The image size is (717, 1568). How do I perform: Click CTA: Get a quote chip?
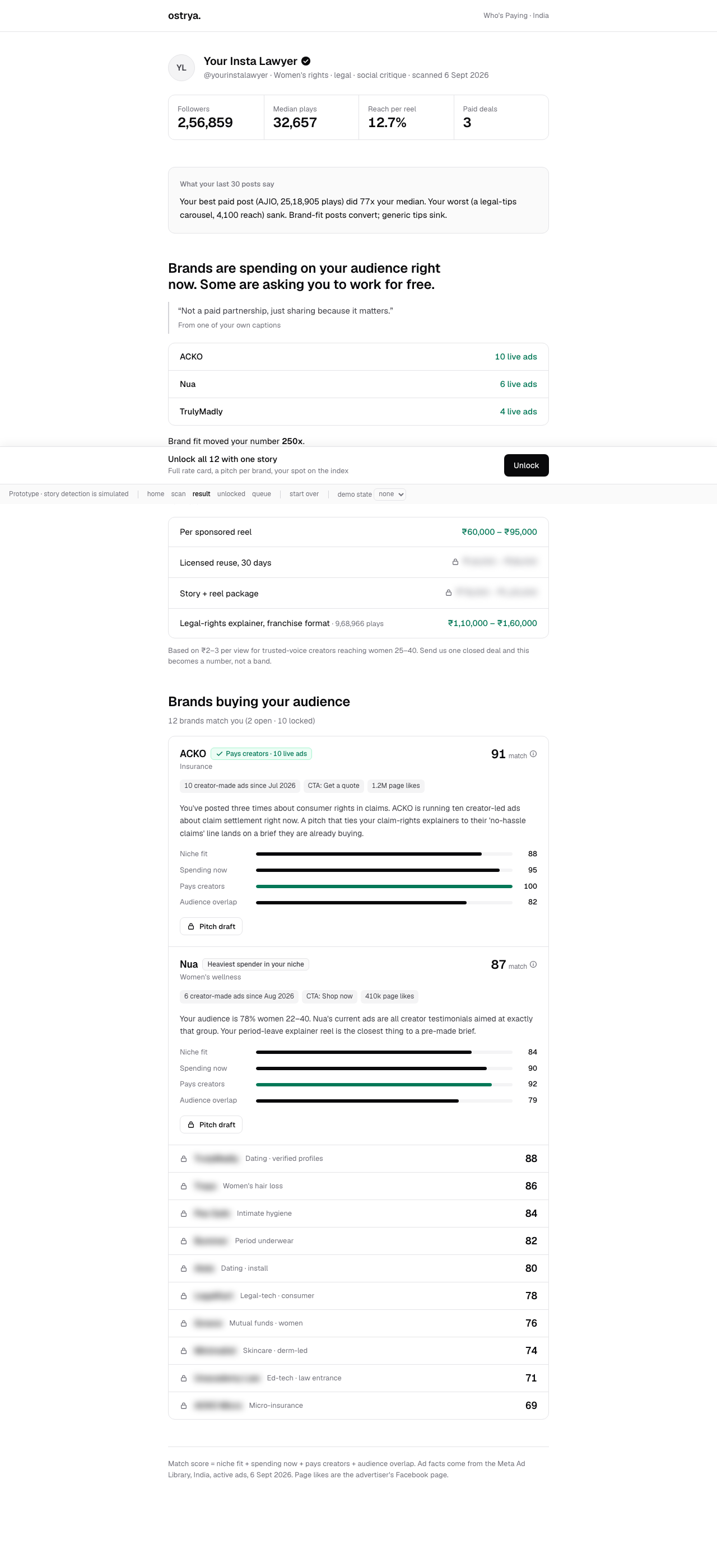pyautogui.click(x=333, y=786)
